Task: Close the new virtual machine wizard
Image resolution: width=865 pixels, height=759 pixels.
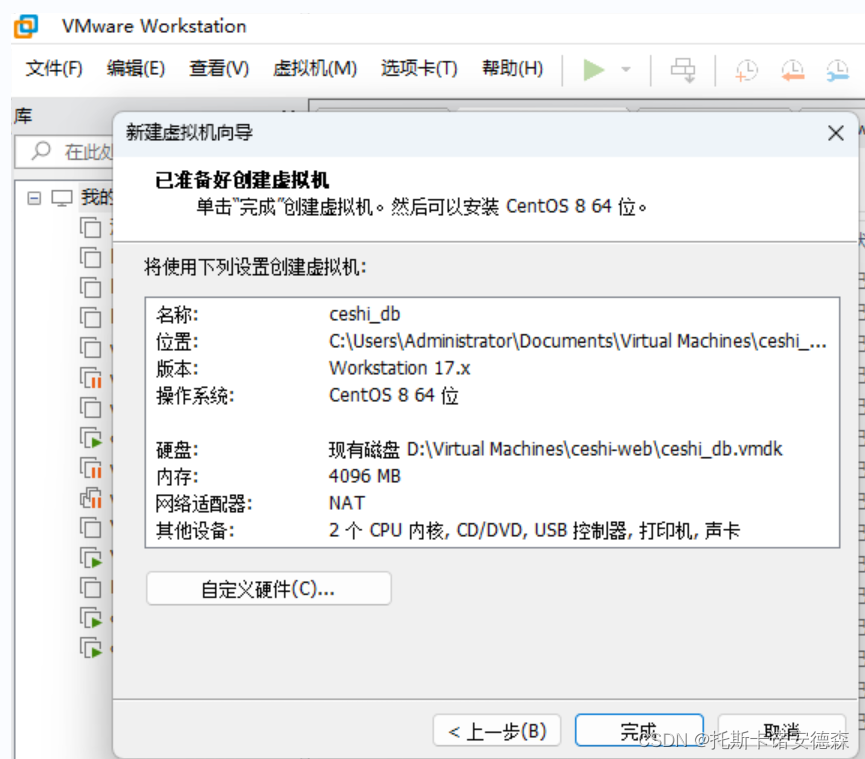Action: click(836, 133)
